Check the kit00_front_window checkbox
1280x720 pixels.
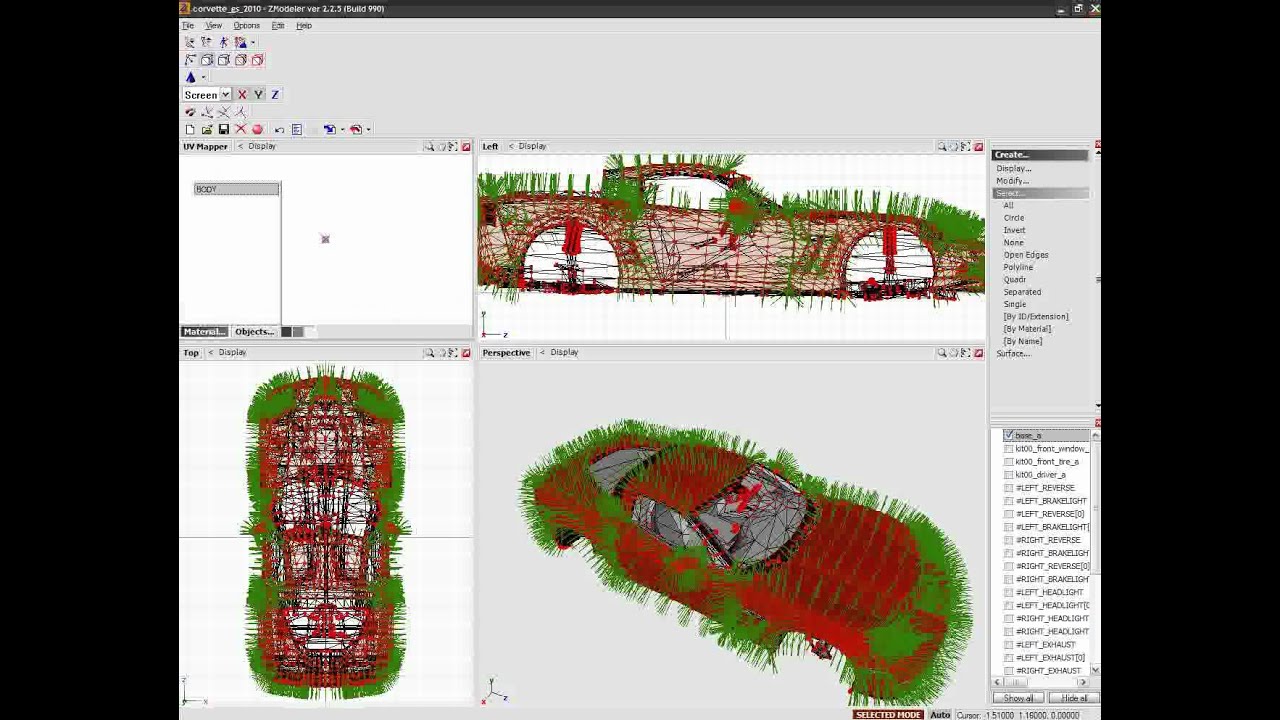coord(1008,449)
